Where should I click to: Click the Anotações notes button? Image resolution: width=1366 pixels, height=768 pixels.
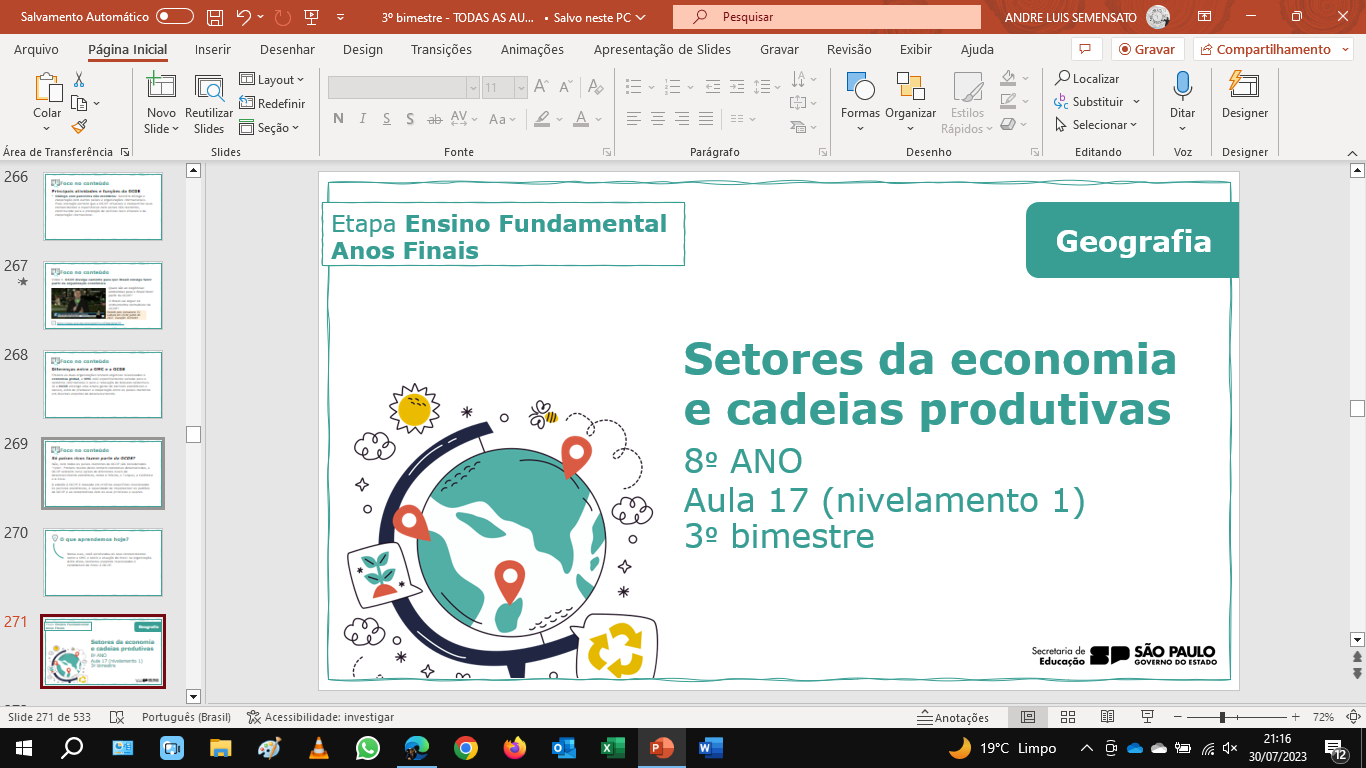(953, 717)
